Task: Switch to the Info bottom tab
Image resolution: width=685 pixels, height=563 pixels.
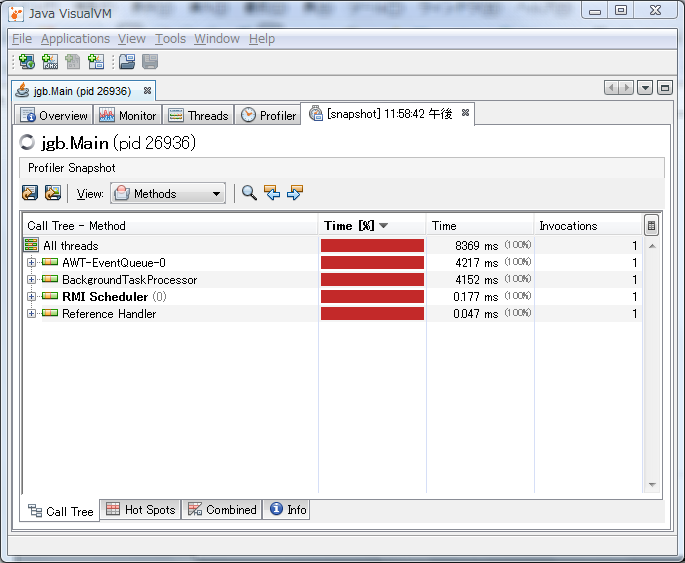Action: coord(287,510)
